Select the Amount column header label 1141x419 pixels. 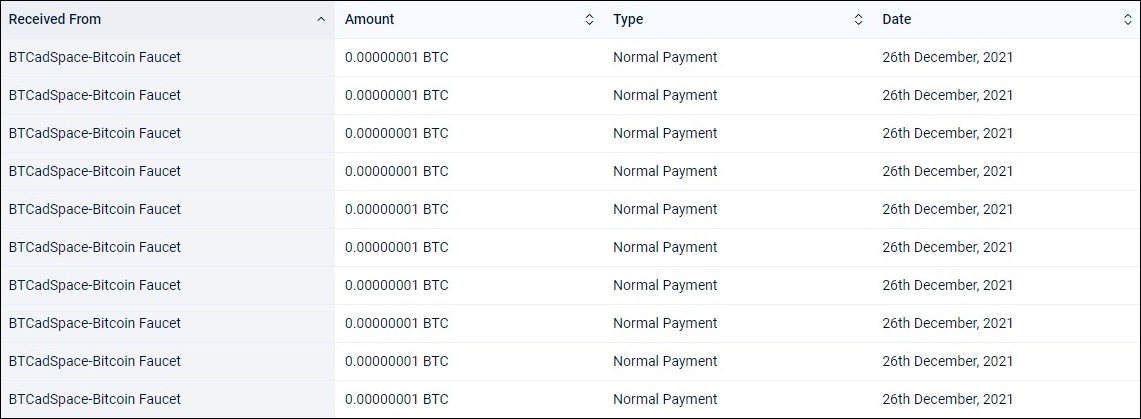(370, 20)
